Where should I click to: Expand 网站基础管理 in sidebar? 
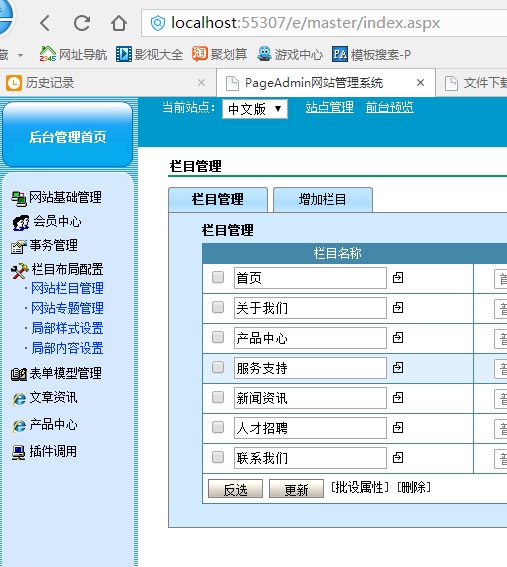(x=57, y=198)
